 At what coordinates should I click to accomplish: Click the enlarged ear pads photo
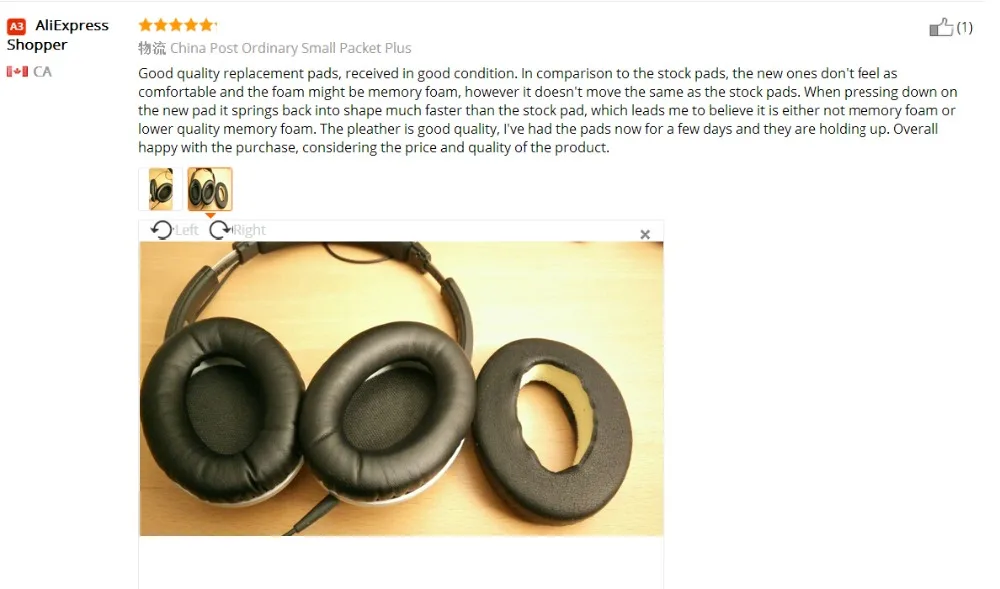coord(401,388)
